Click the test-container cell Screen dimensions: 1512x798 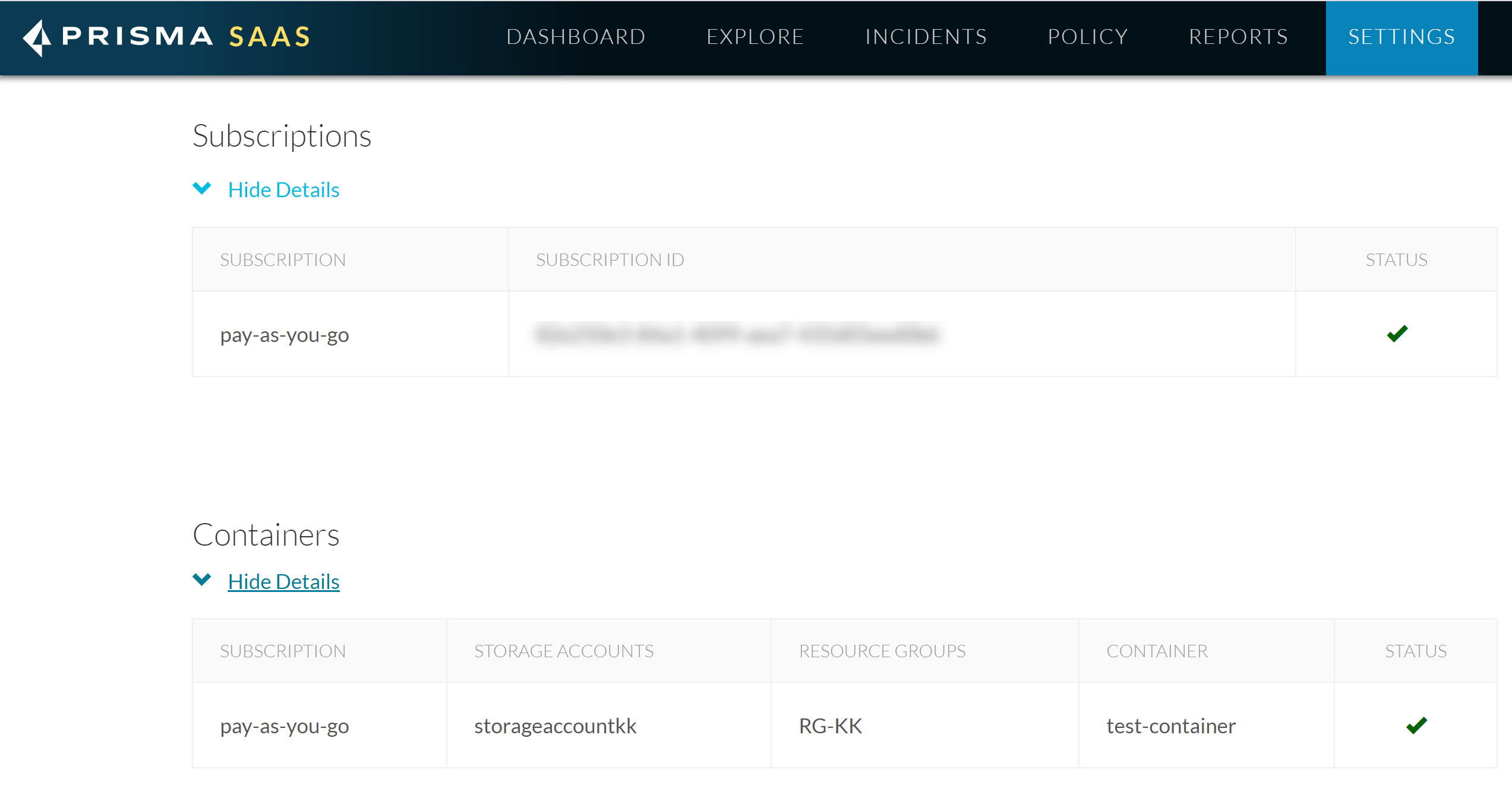tap(1170, 726)
